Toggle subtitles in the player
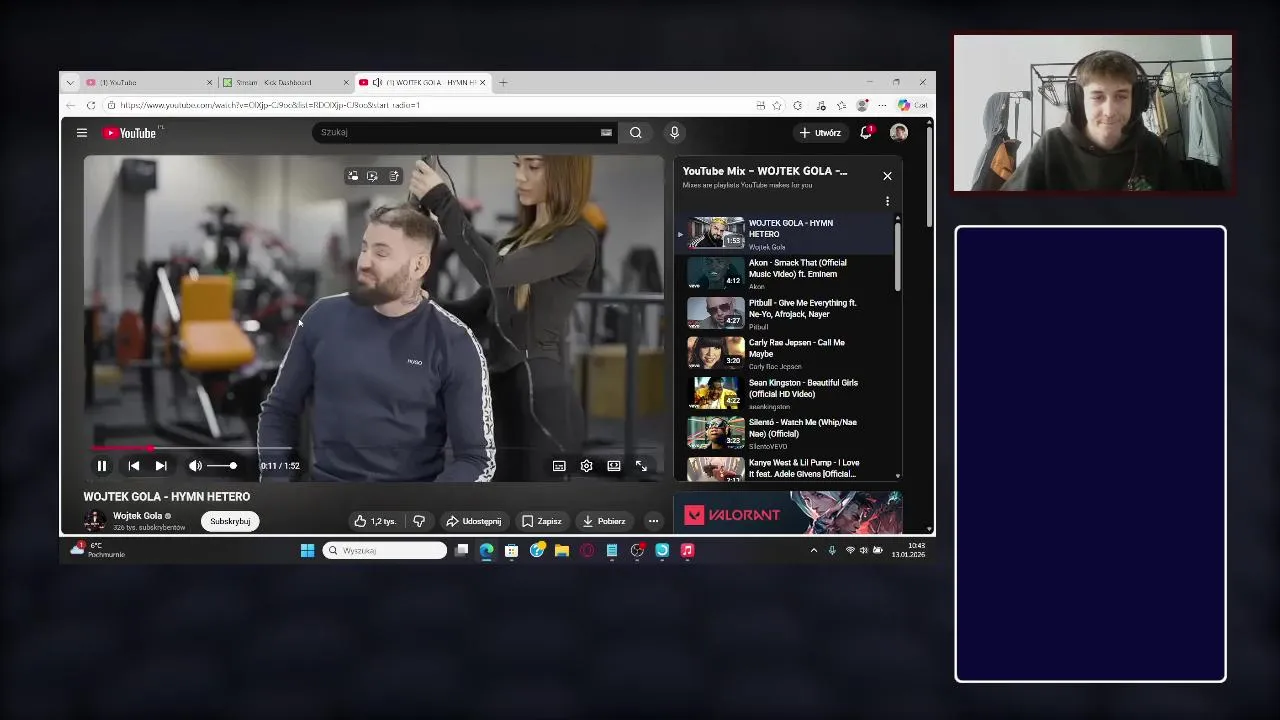Image resolution: width=1280 pixels, height=720 pixels. 559,465
